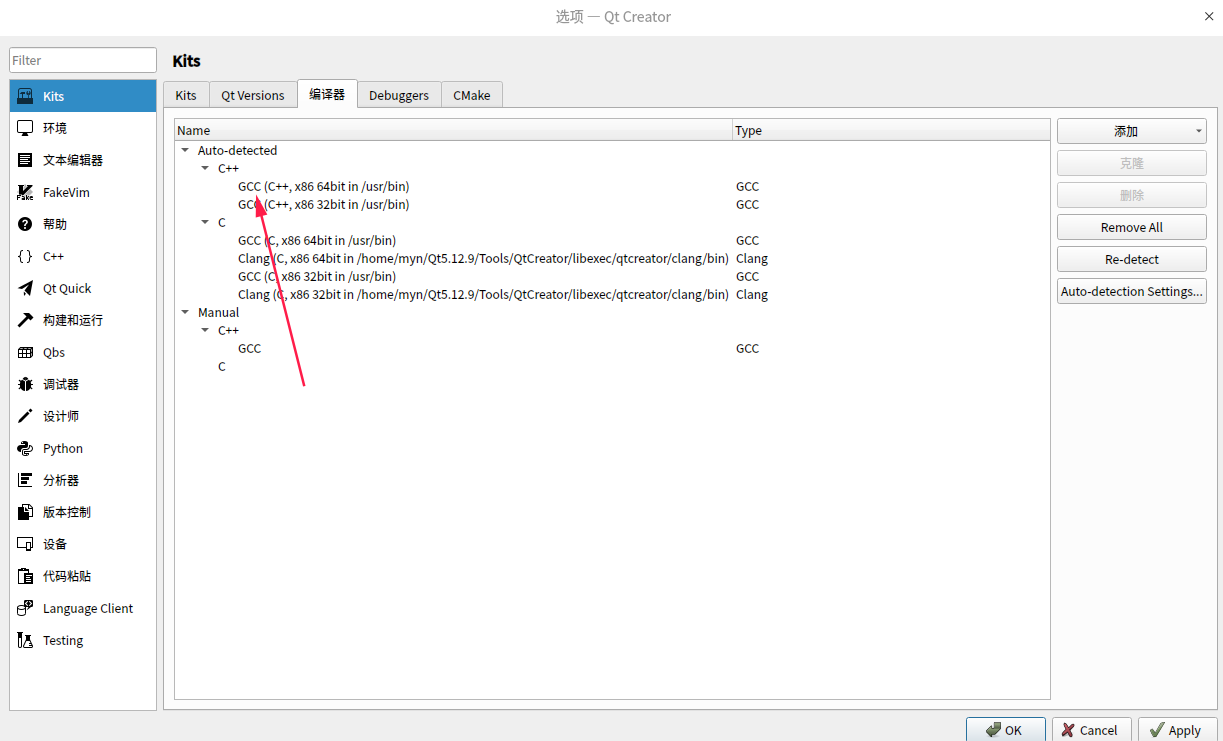
Task: Open the Python settings icon
Action: (25, 448)
